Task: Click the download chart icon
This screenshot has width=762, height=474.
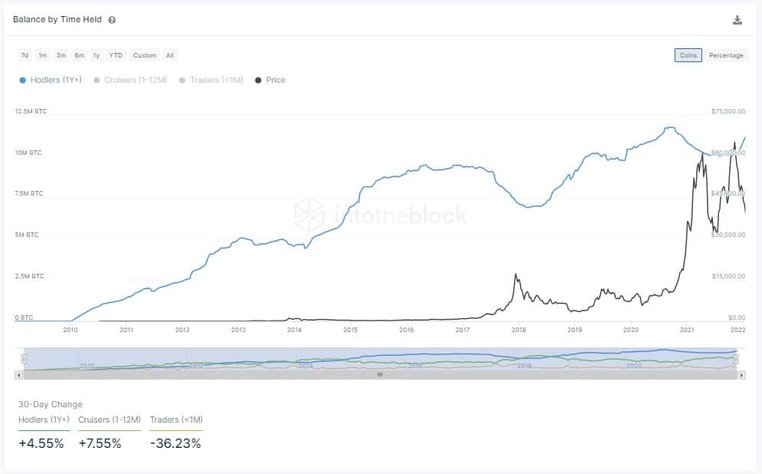Action: (737, 20)
